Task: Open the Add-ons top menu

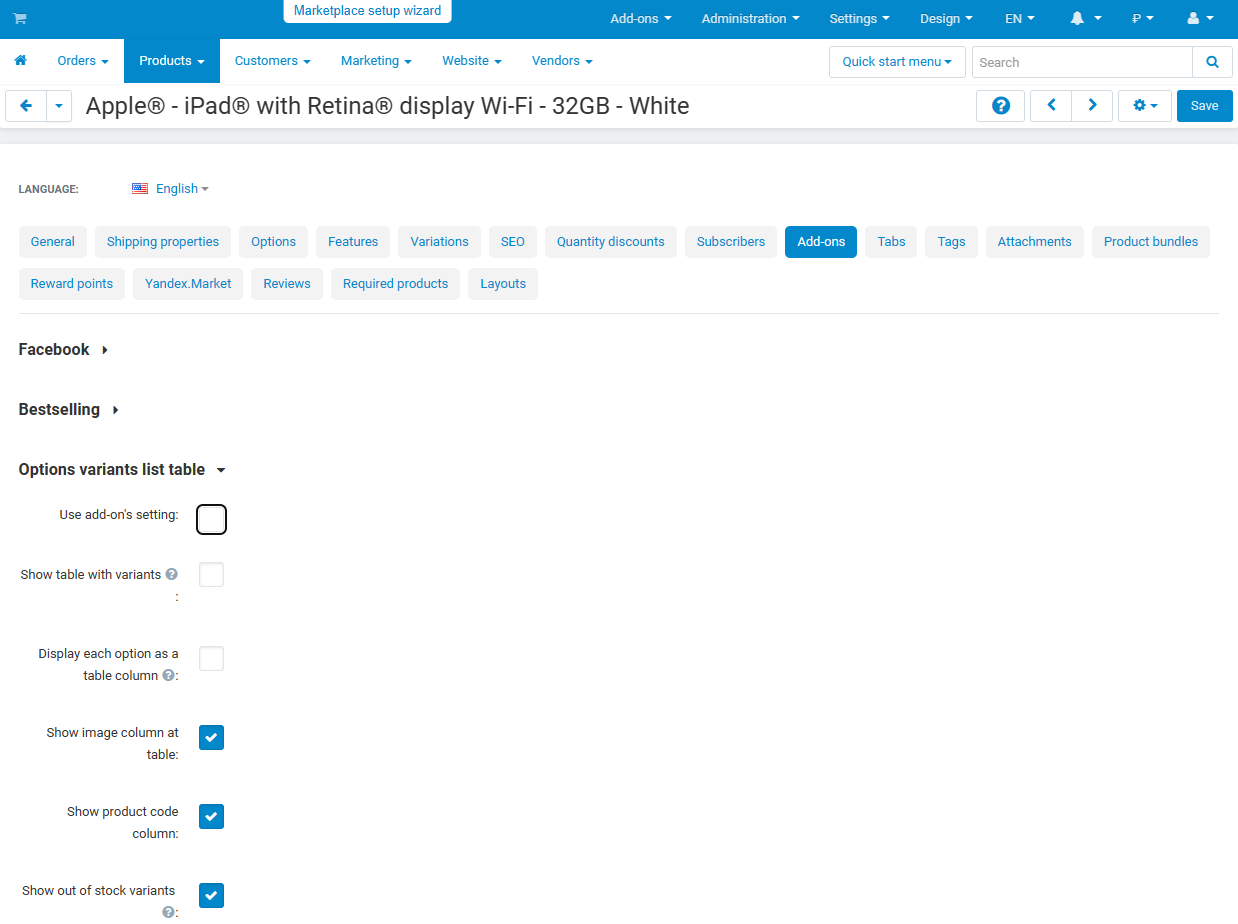Action: [x=641, y=19]
